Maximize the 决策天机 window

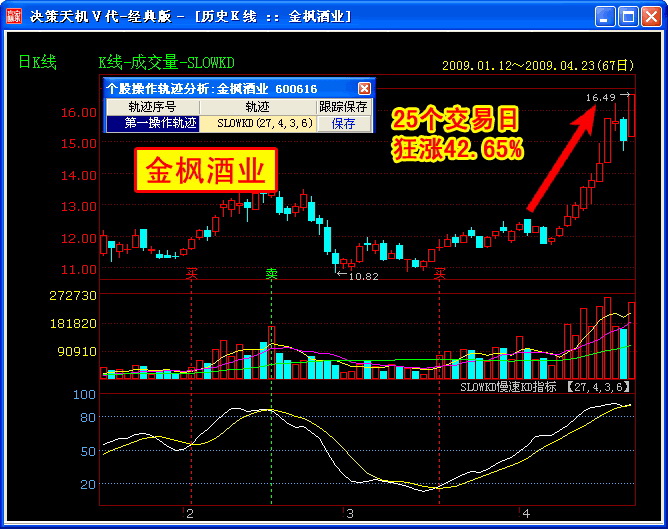pos(628,17)
